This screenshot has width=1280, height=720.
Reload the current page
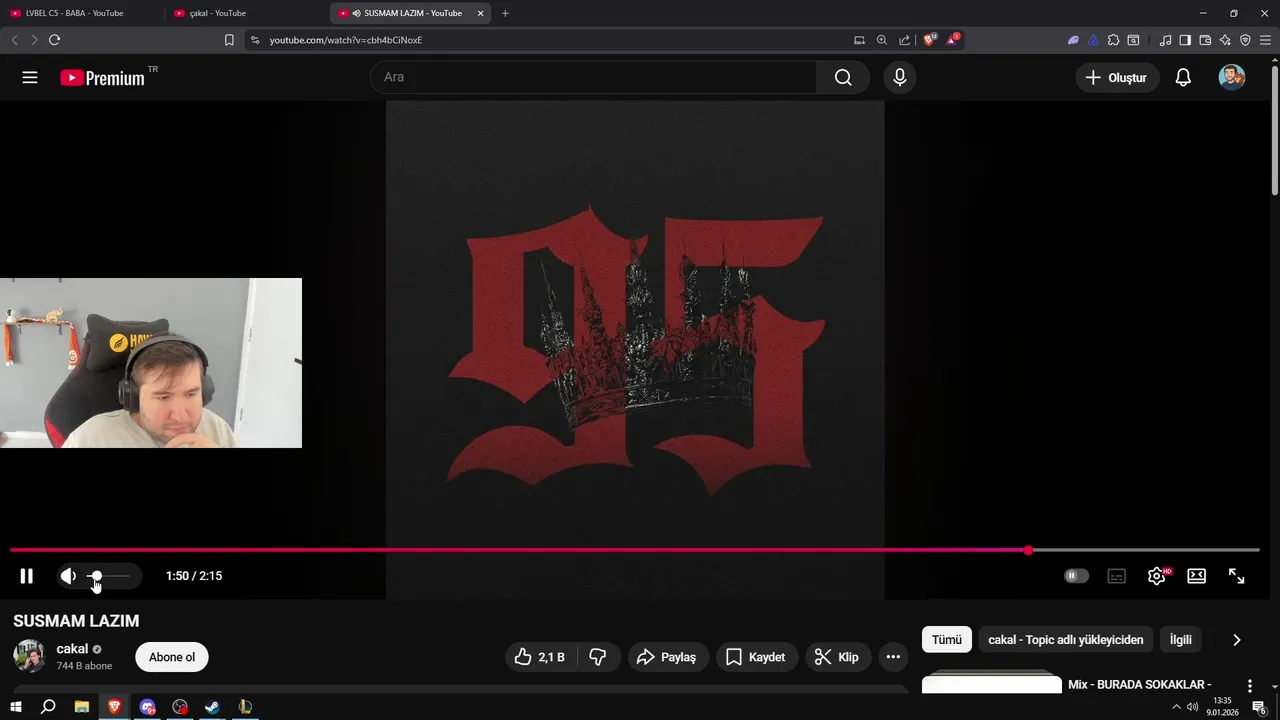(54, 40)
